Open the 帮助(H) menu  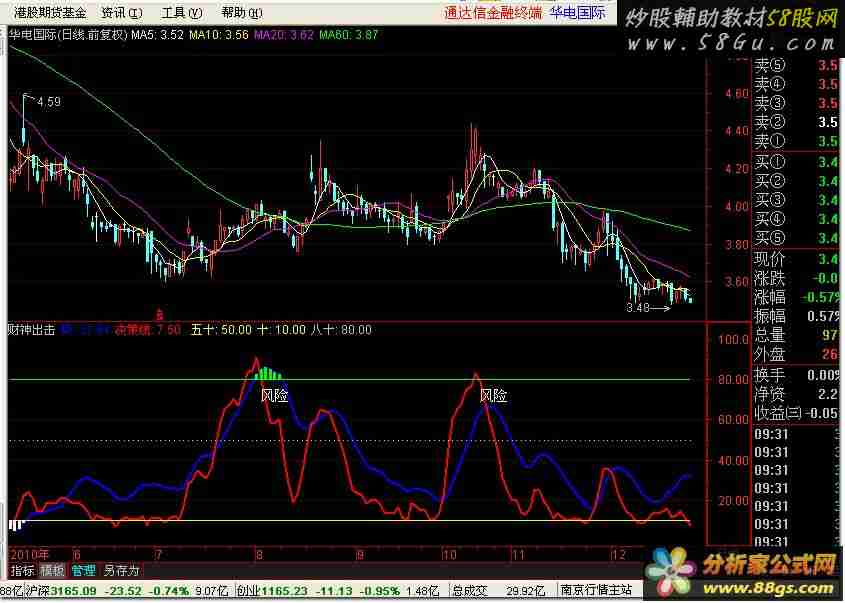[241, 12]
